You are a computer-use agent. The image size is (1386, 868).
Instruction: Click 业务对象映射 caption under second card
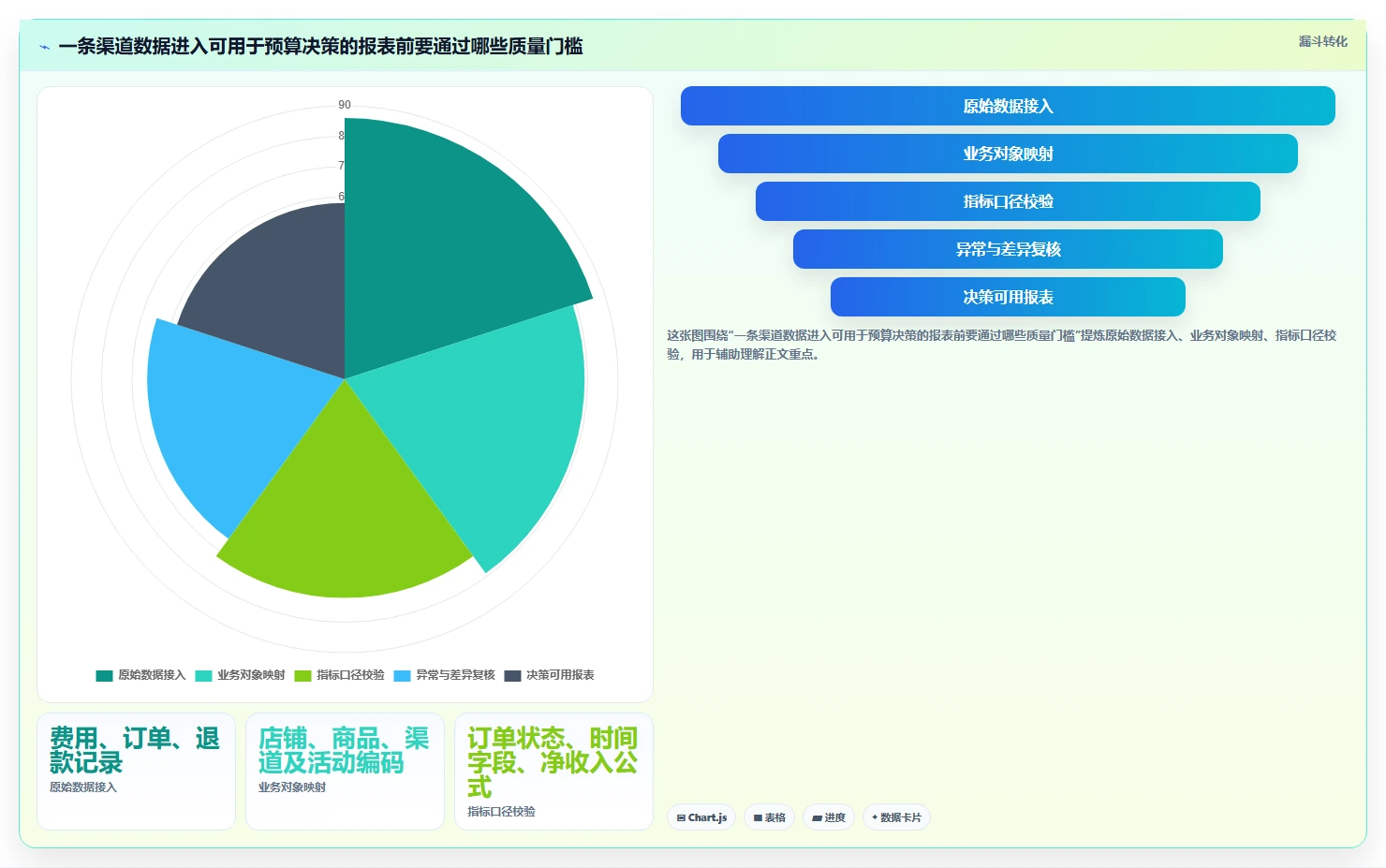(x=292, y=787)
